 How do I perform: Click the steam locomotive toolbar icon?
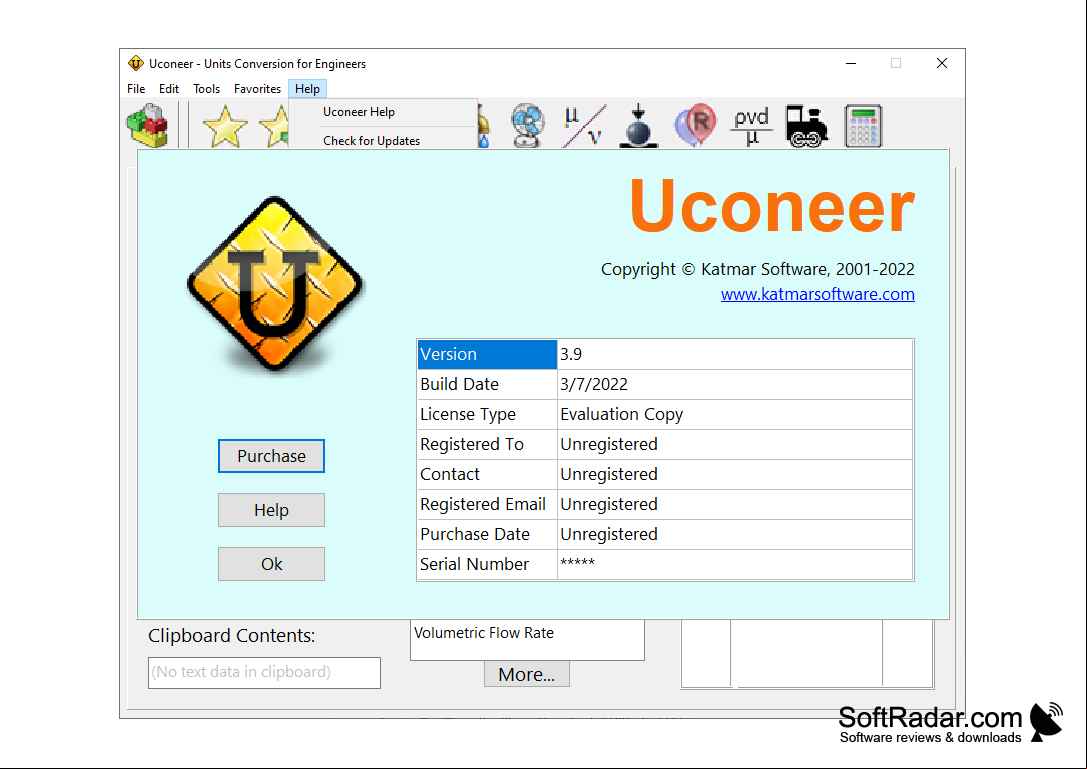(806, 126)
